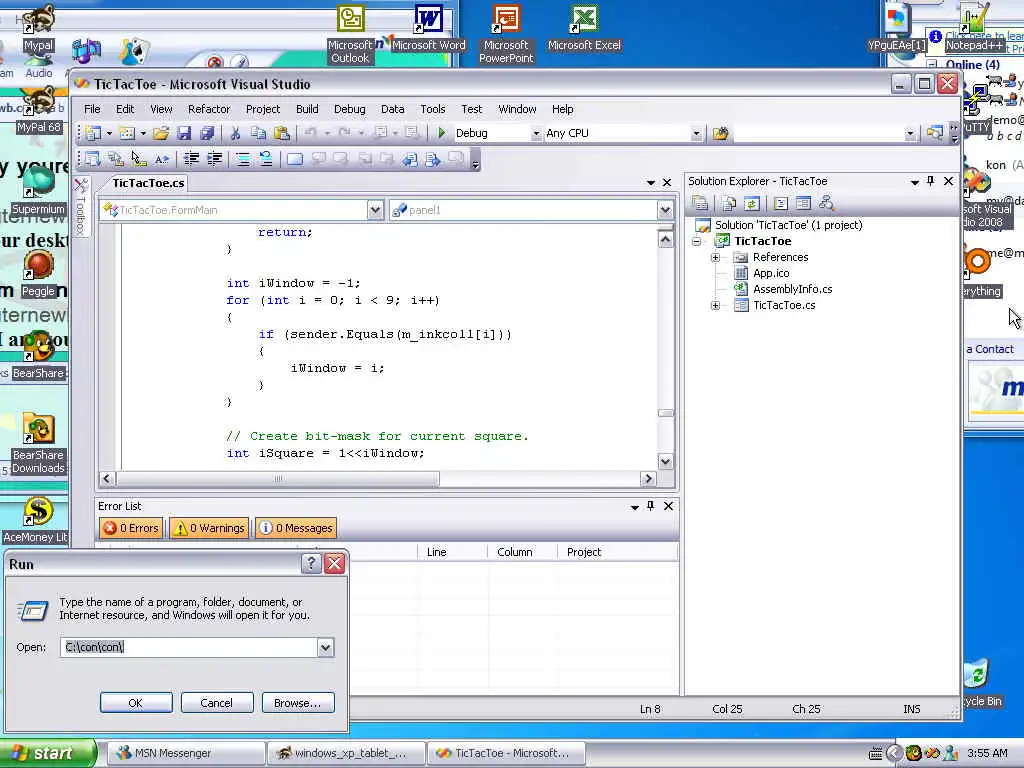Click the Paste clipboard icon
The width and height of the screenshot is (1024, 768).
coord(281,133)
